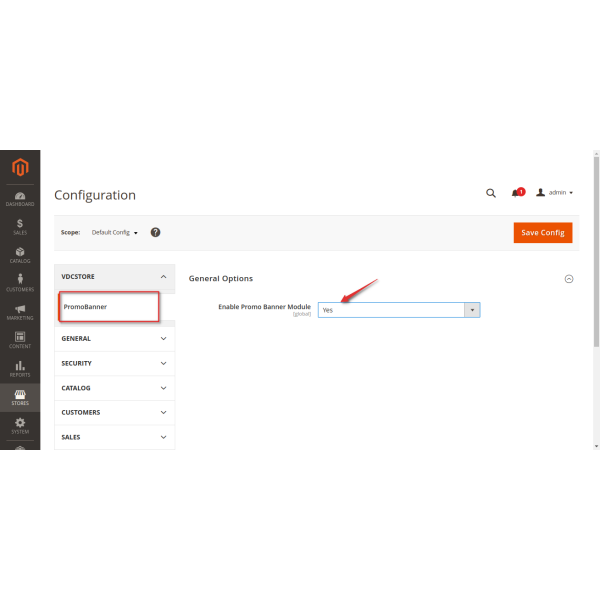Click the search magnifier icon

(x=490, y=193)
